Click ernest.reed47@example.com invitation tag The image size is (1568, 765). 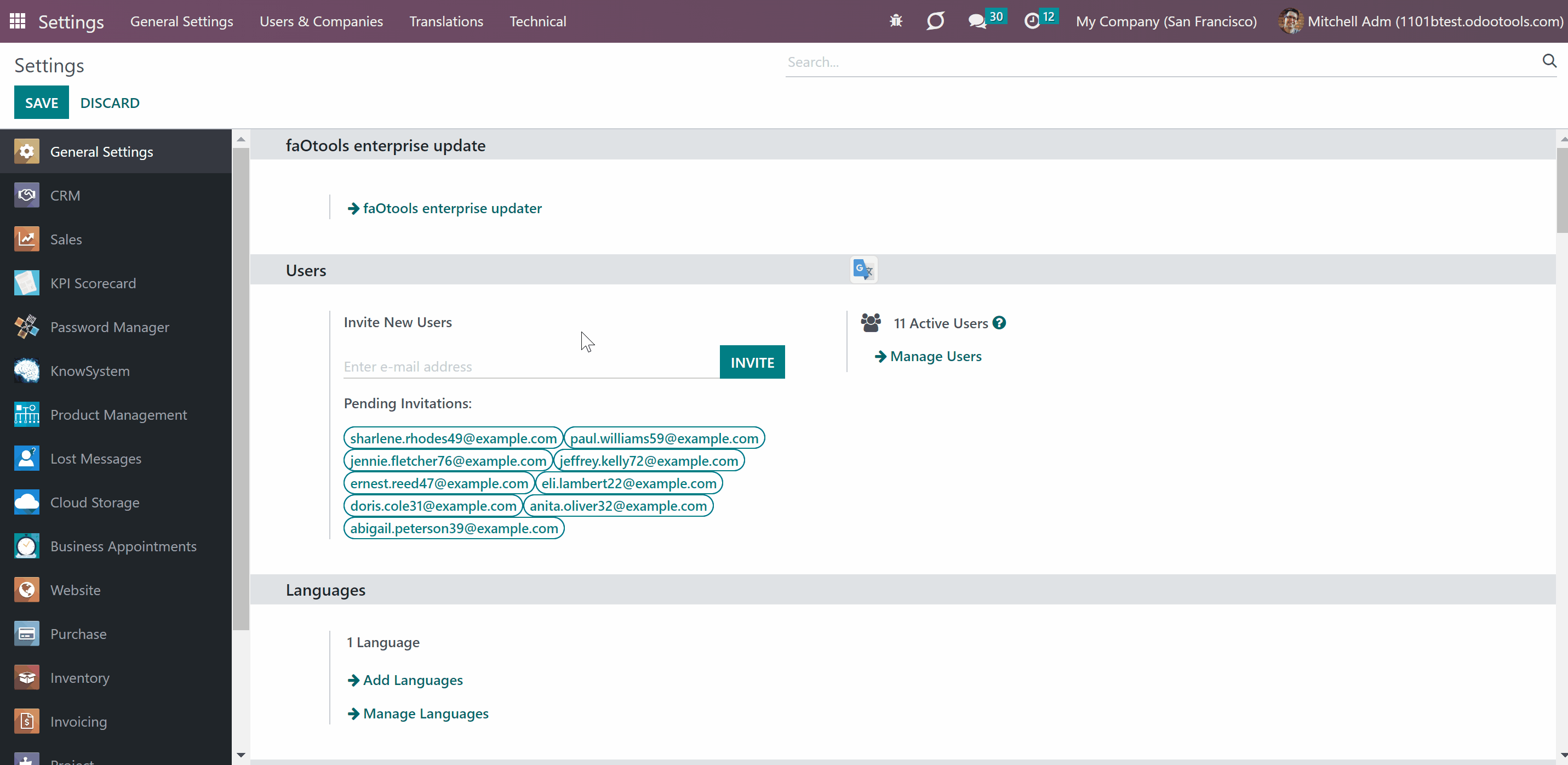click(439, 483)
